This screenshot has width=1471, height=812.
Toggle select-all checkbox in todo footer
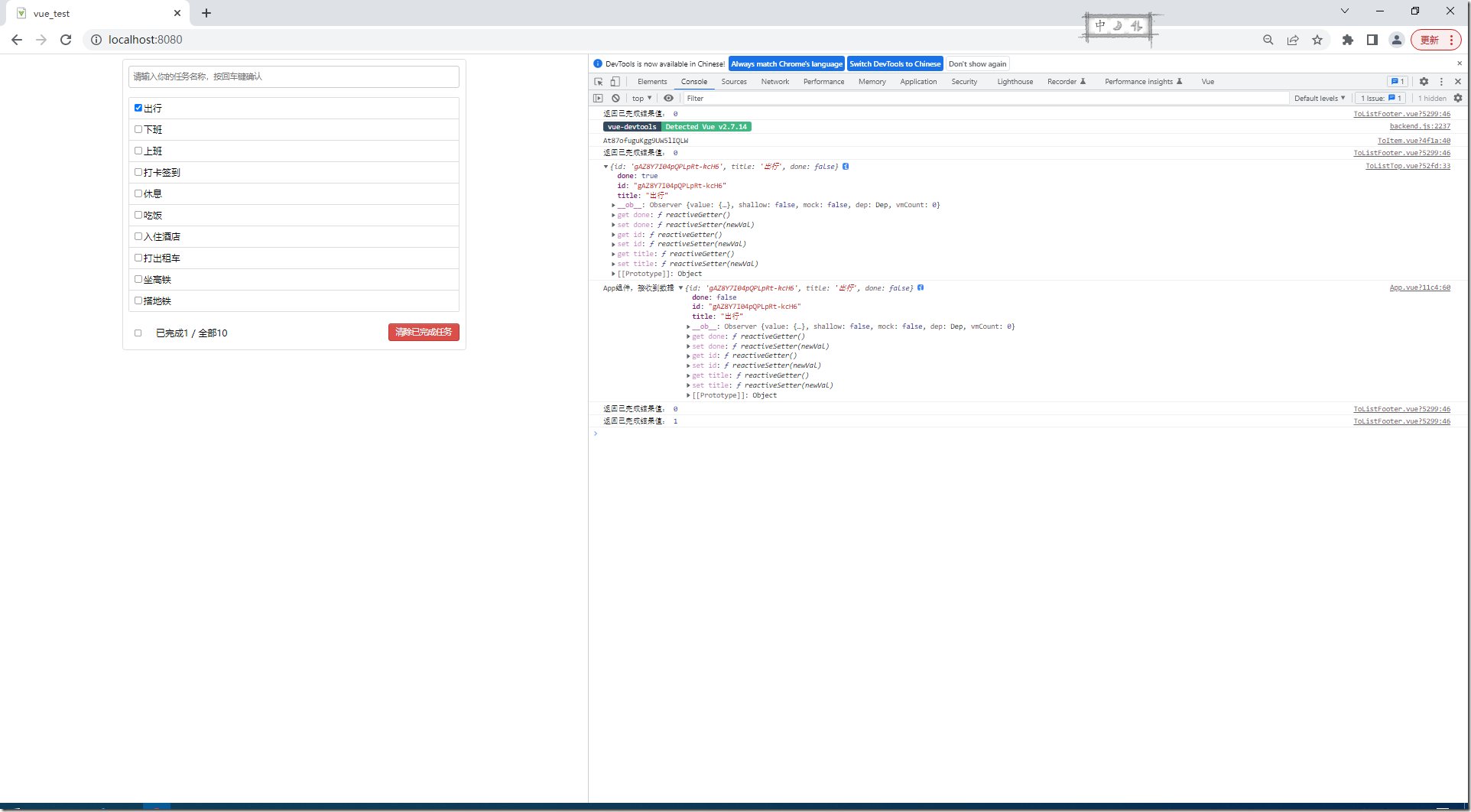138,333
